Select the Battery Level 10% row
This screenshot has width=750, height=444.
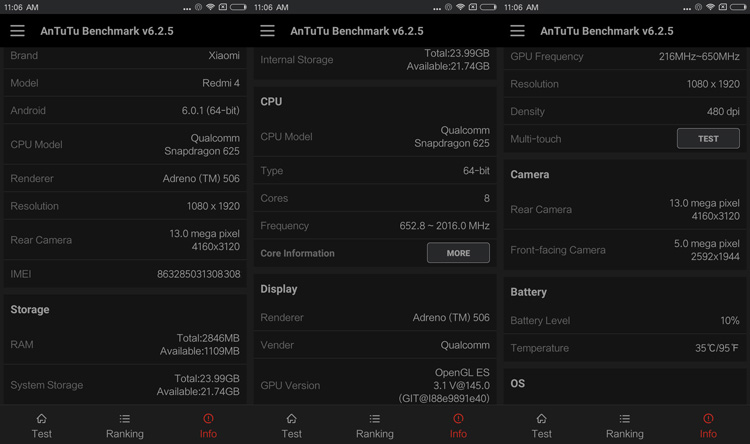point(625,321)
